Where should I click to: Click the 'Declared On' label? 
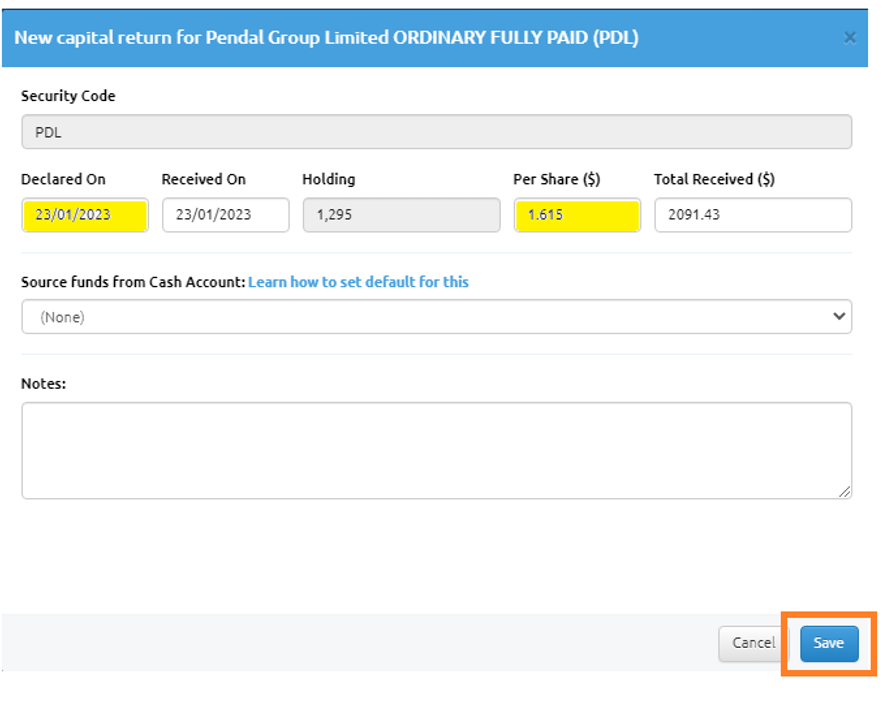point(63,179)
